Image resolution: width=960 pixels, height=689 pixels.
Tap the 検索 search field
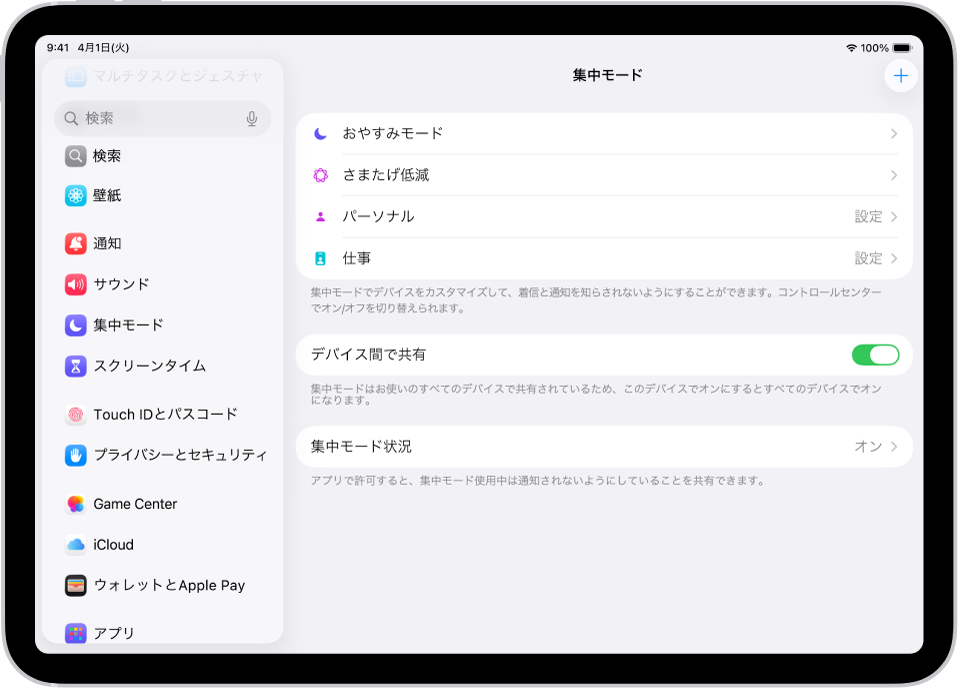point(150,118)
